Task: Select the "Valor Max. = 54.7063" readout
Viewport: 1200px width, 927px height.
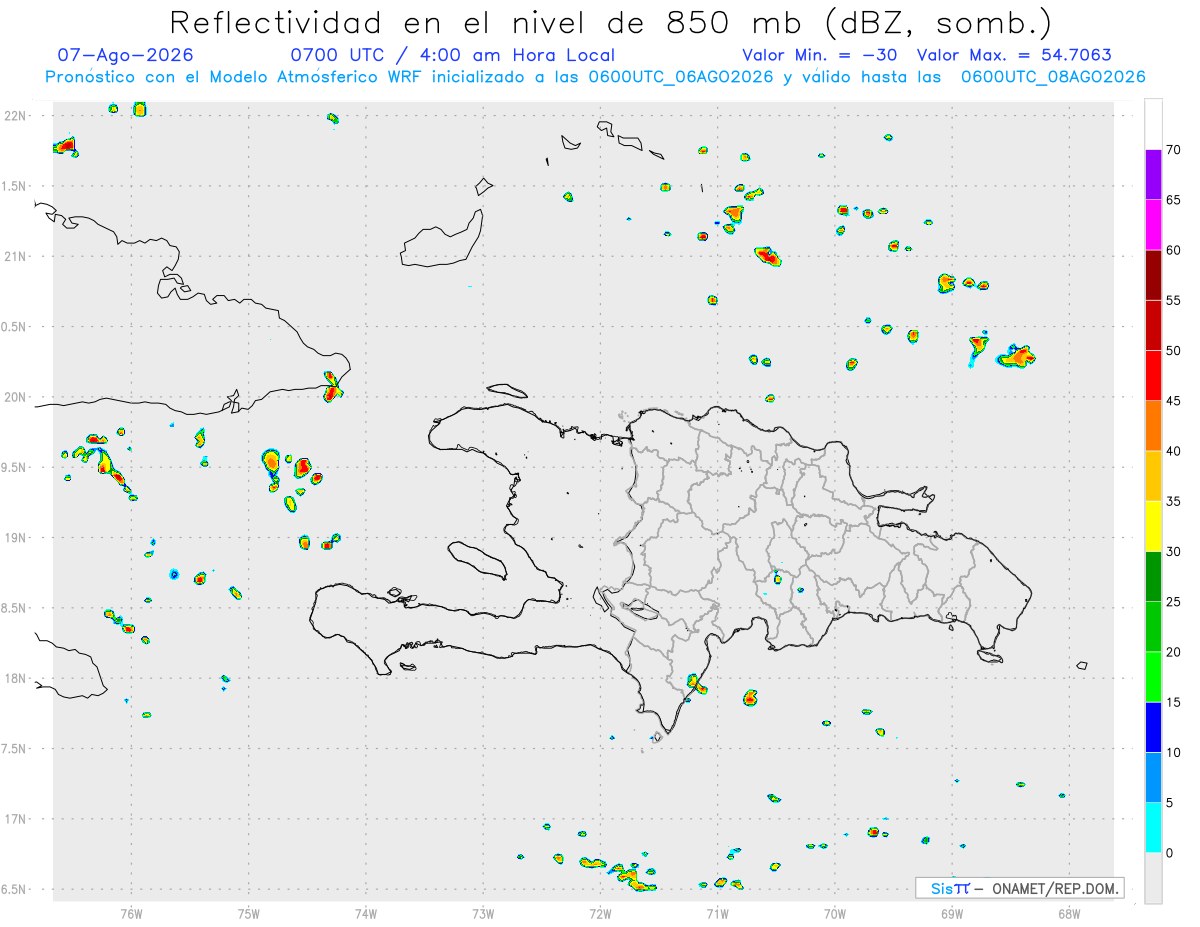Action: tap(1014, 55)
